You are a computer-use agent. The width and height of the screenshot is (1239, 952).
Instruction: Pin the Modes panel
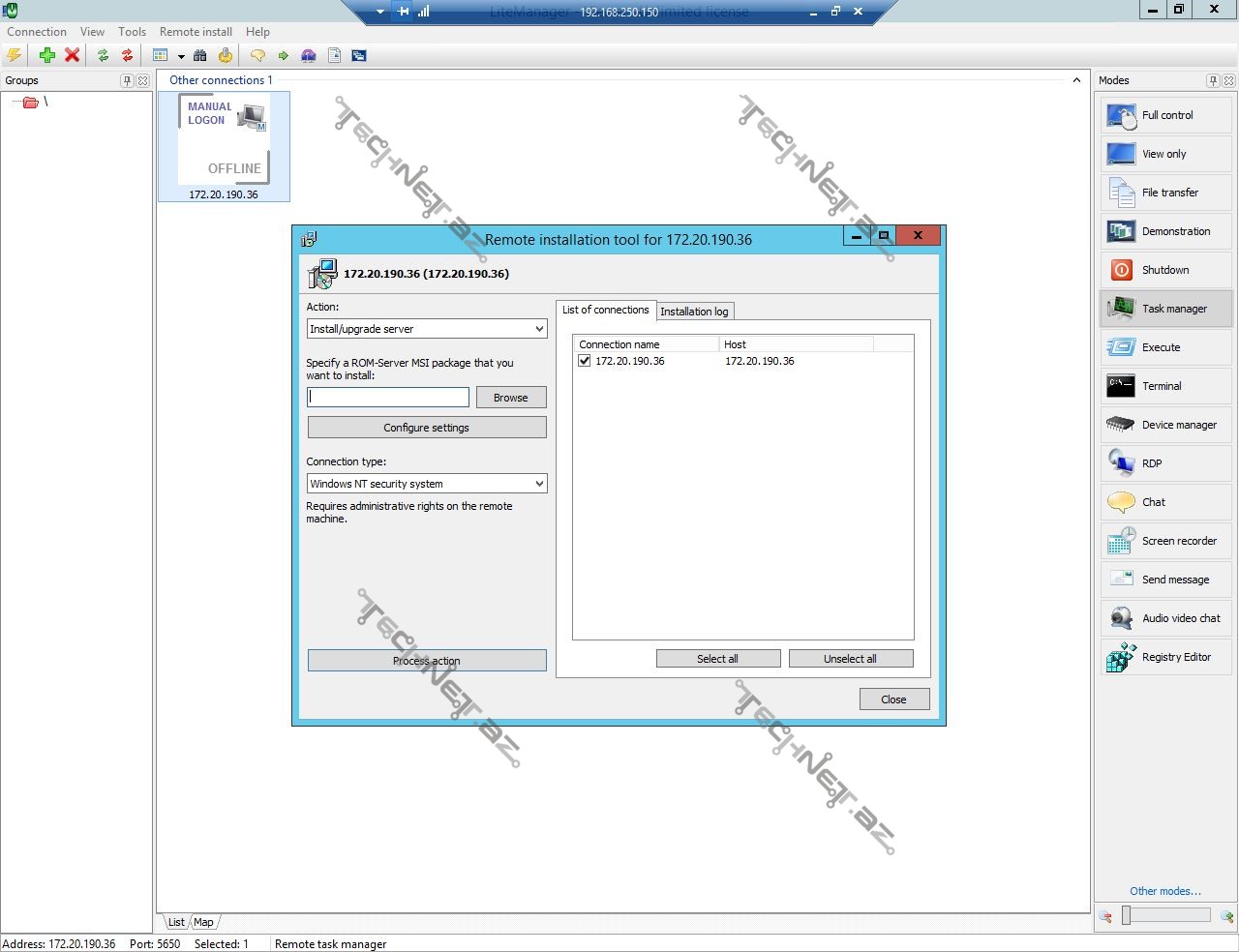pos(1213,80)
